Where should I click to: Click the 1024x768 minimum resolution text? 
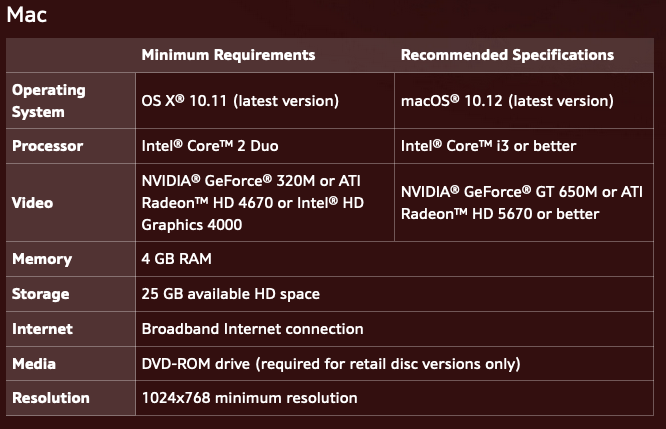coord(249,398)
